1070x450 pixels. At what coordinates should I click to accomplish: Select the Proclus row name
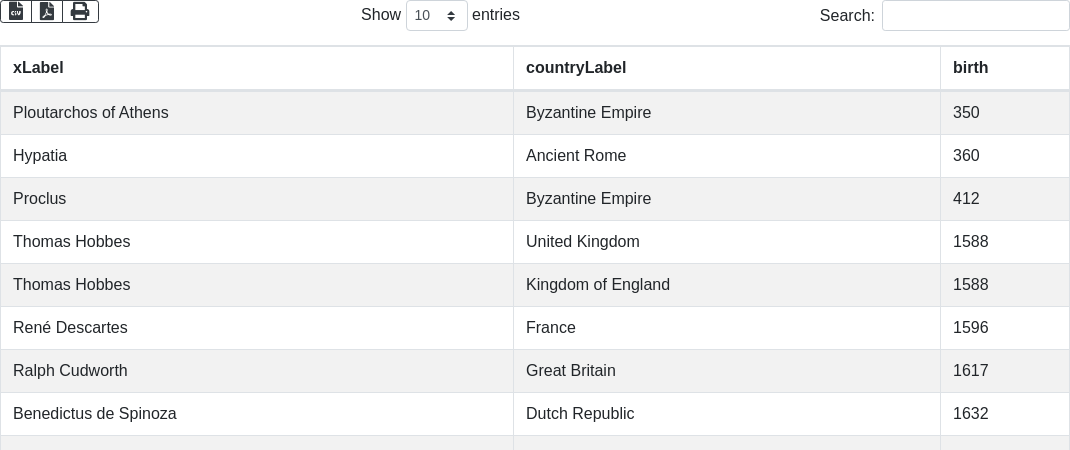[40, 199]
